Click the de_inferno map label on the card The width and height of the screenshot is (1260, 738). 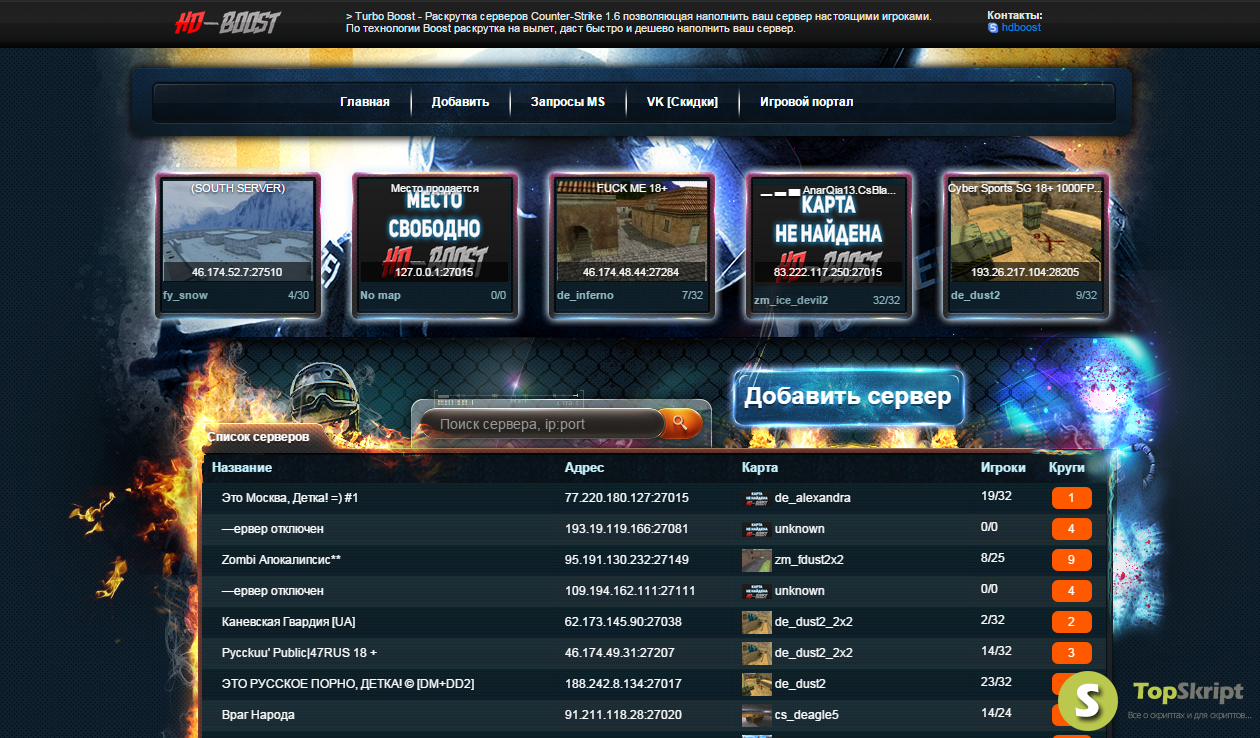tap(585, 296)
